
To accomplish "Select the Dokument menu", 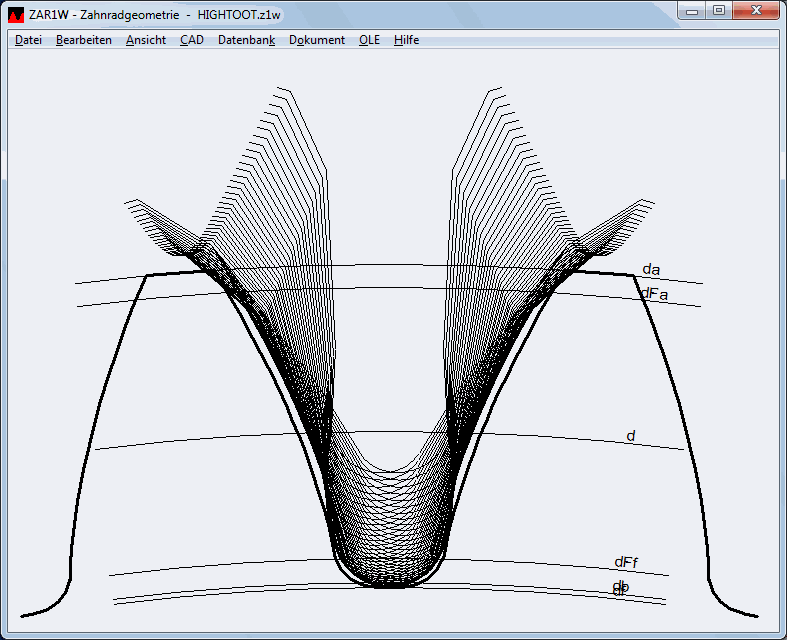I will click(317, 40).
